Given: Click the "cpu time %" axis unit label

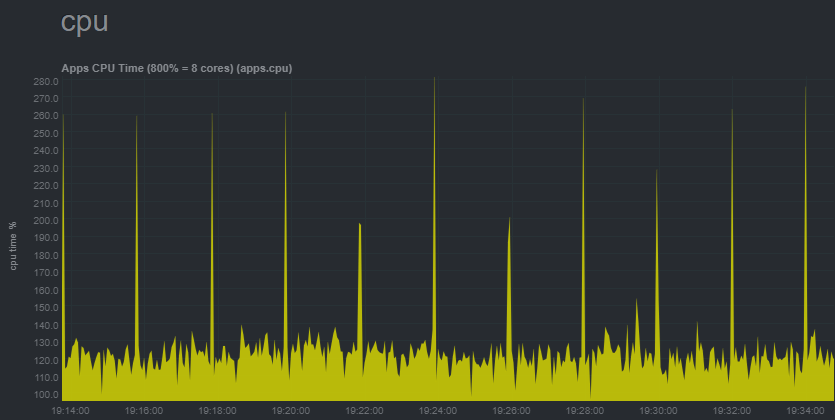Looking at the screenshot, I should (13, 245).
